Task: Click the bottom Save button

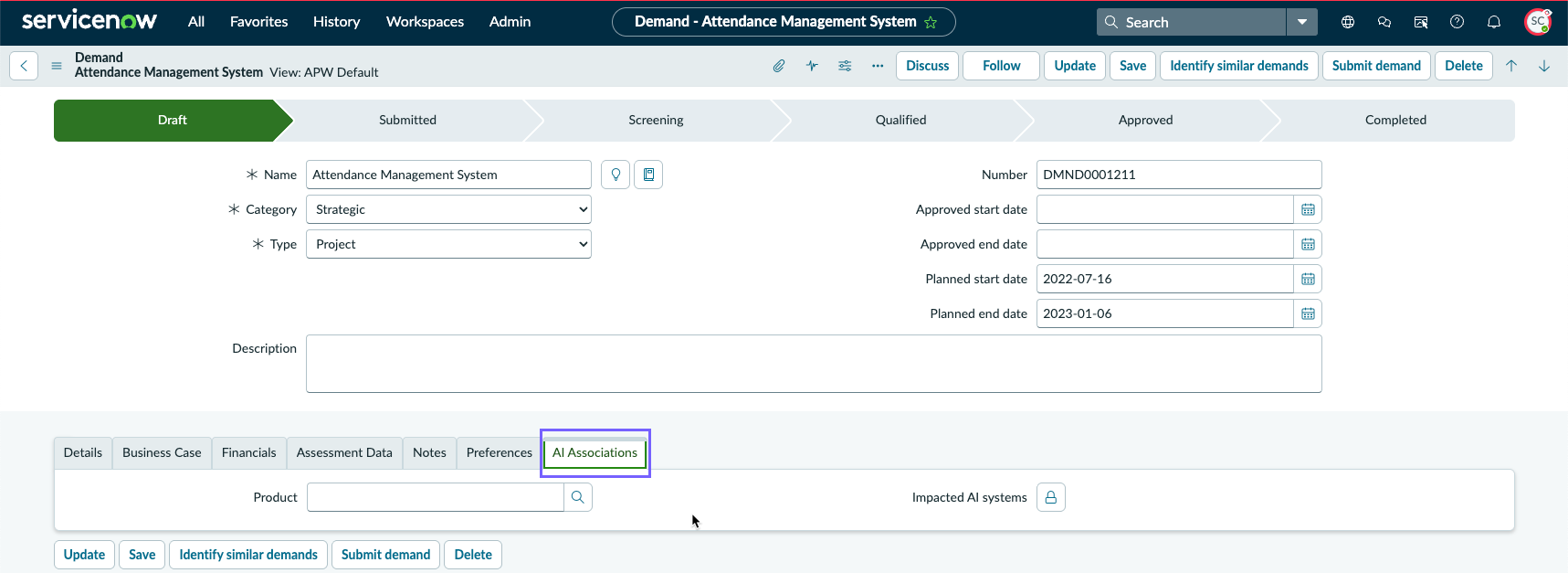Action: pos(142,555)
